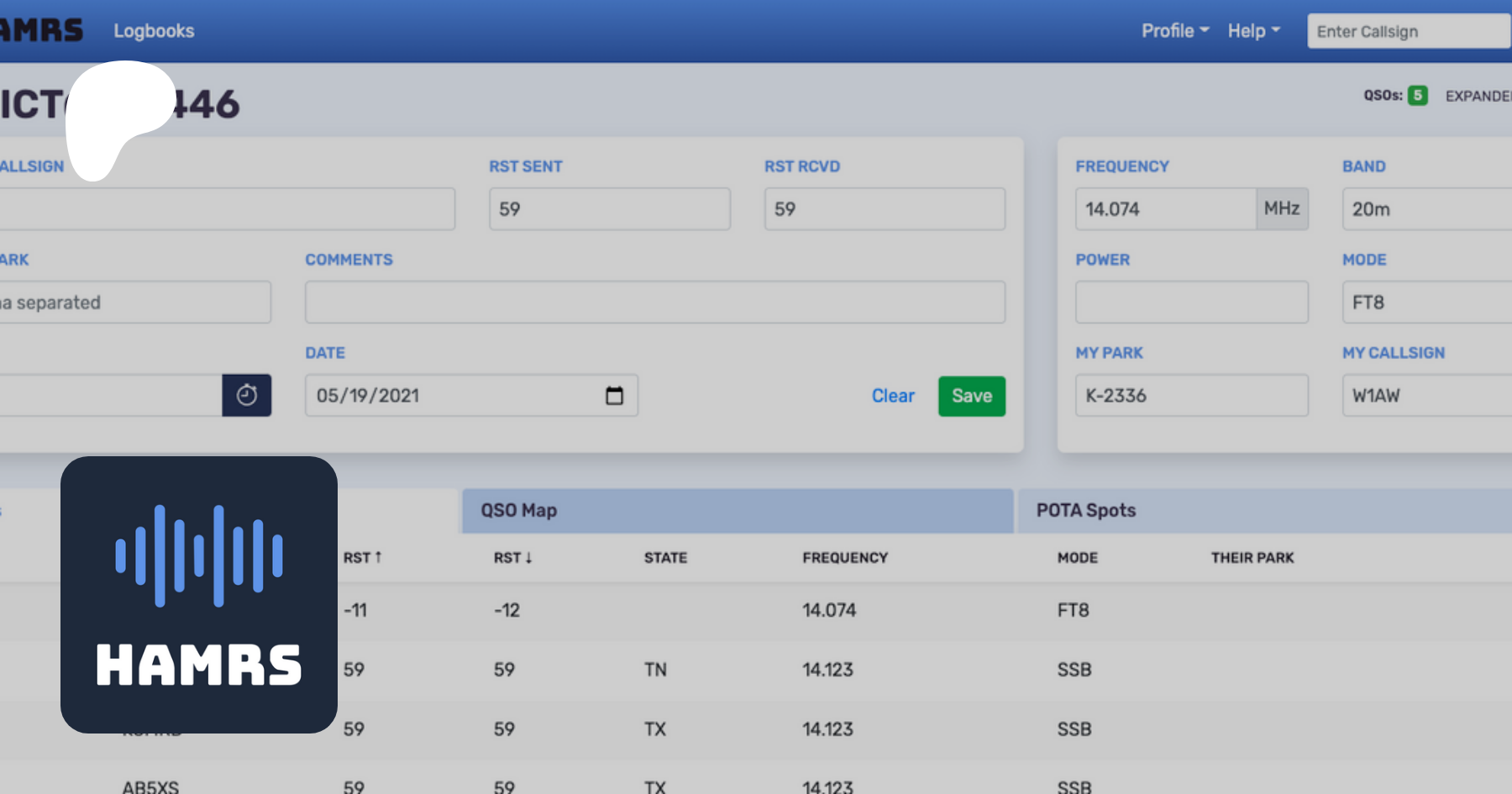Click the green QSOs count badge
Viewport: 1512px width, 794px height.
[1418, 96]
